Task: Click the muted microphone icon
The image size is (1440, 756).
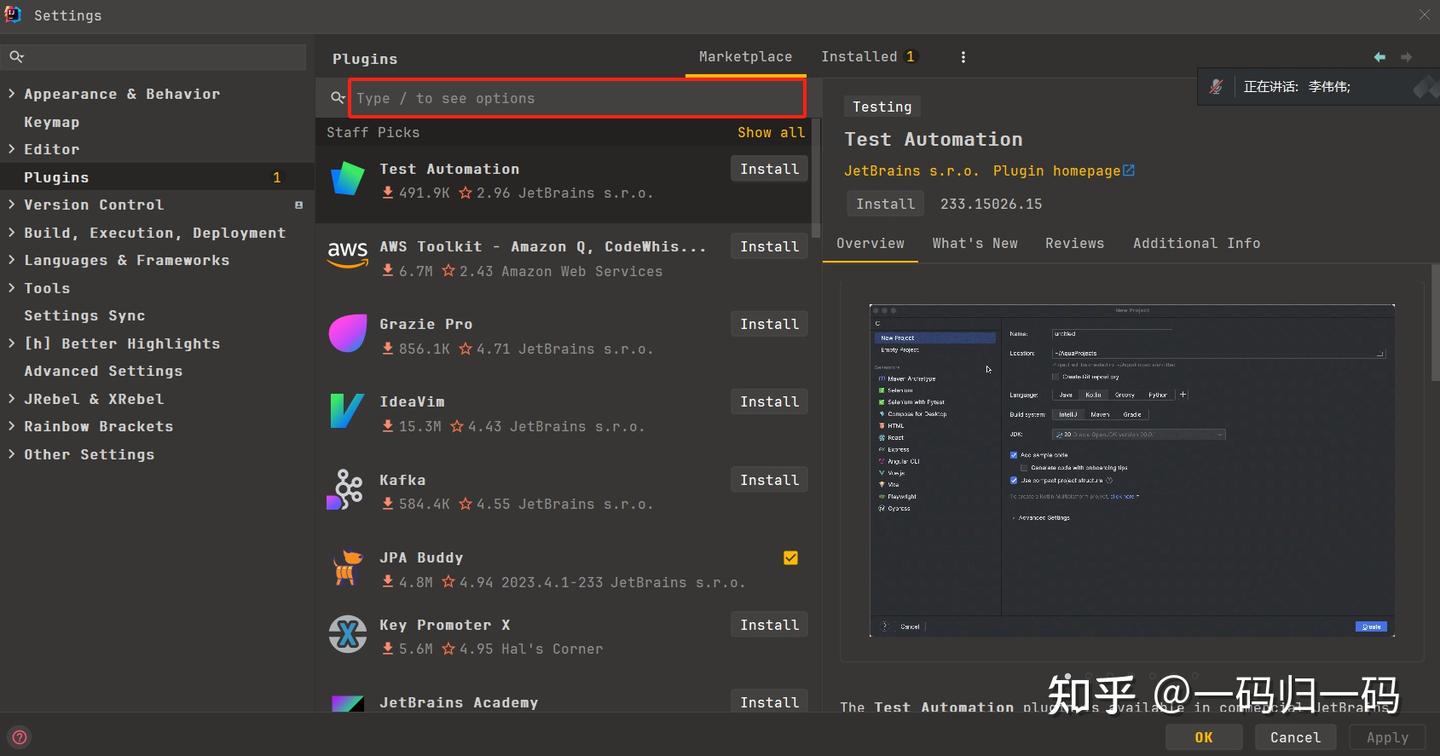Action: pyautogui.click(x=1216, y=87)
